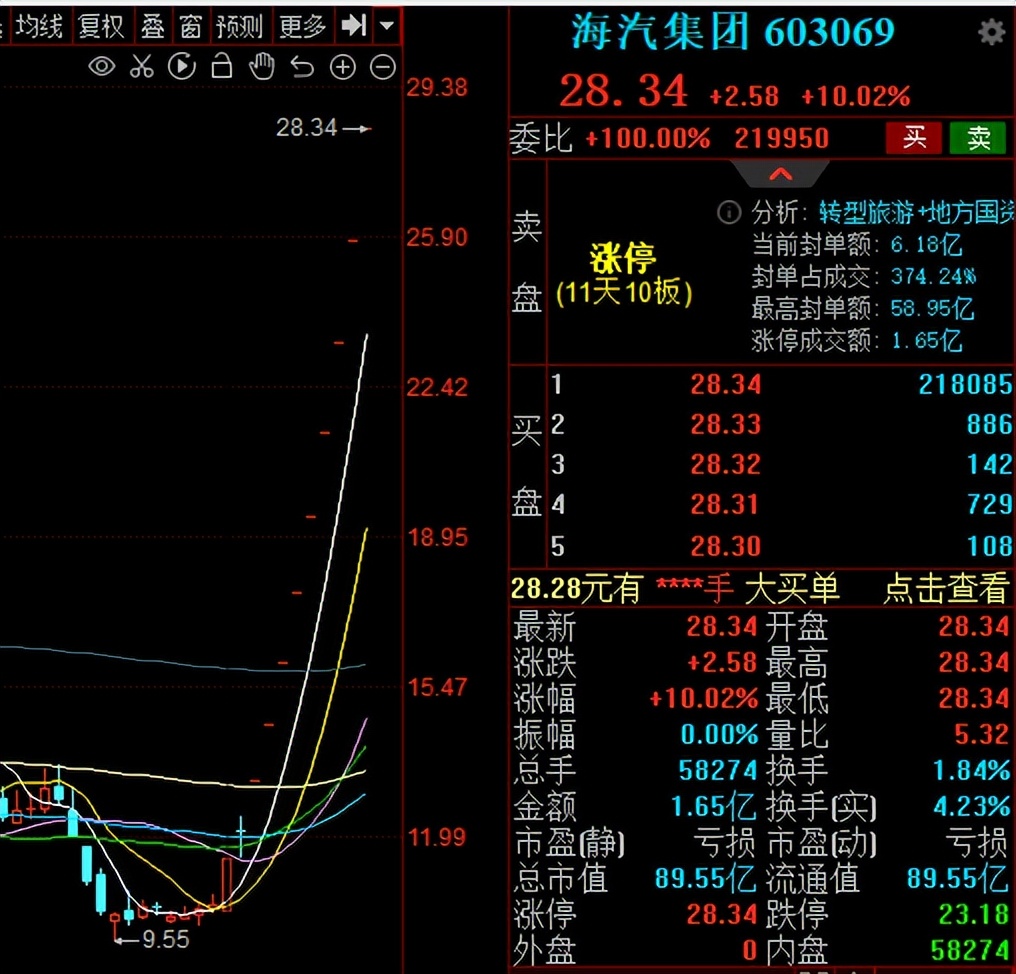Click 振幅 value 0.00%
The image size is (1016, 974).
pos(719,734)
